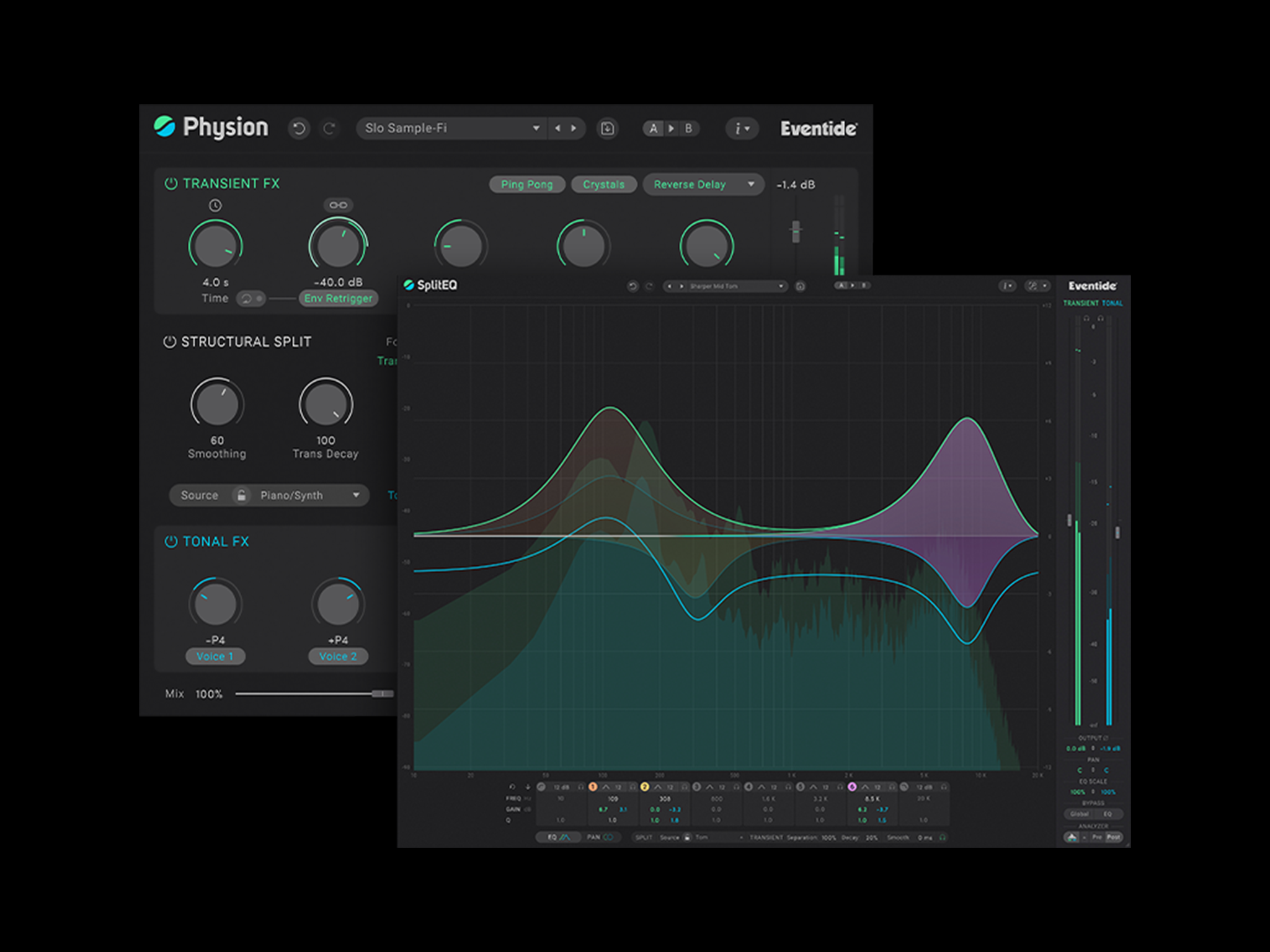Select SplitEQ band 1 orange marker

pyautogui.click(x=593, y=787)
